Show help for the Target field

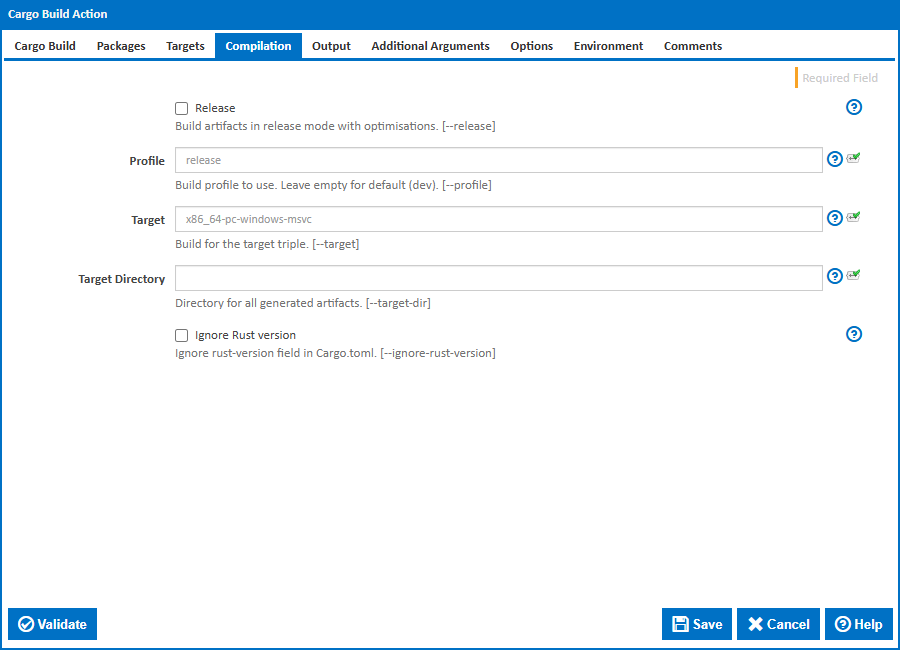click(x=835, y=219)
